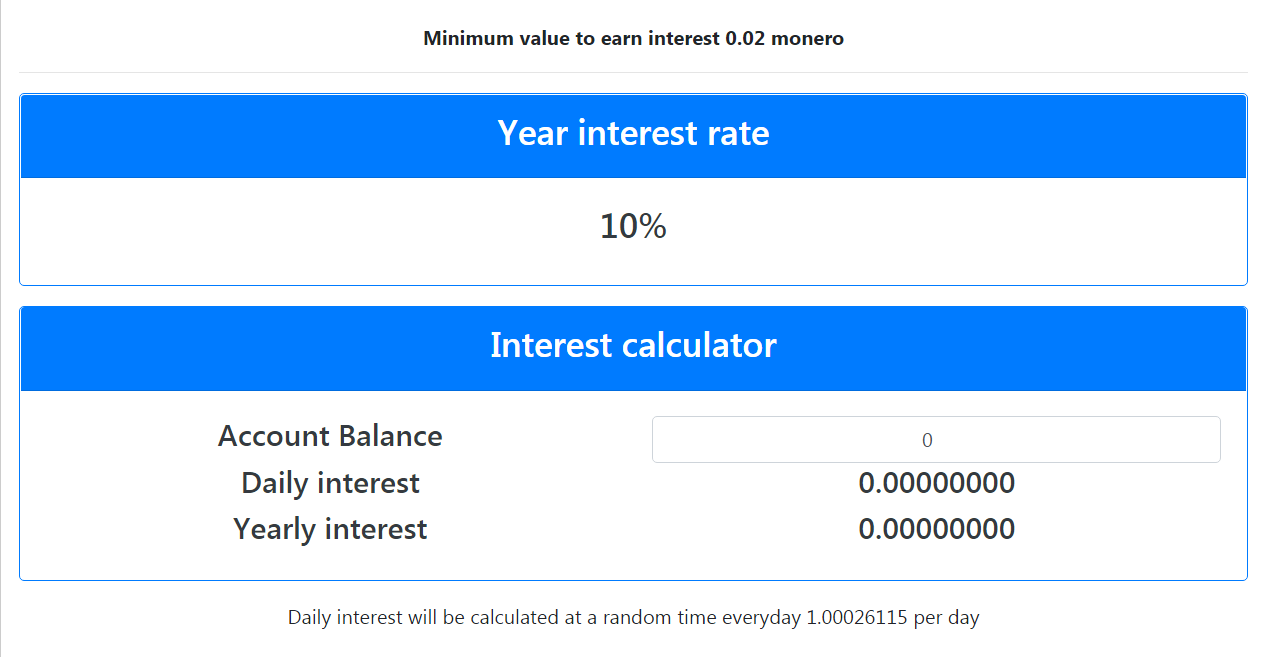Select the Daily interest amount 0.00000000
This screenshot has width=1266, height=657.
936,484
